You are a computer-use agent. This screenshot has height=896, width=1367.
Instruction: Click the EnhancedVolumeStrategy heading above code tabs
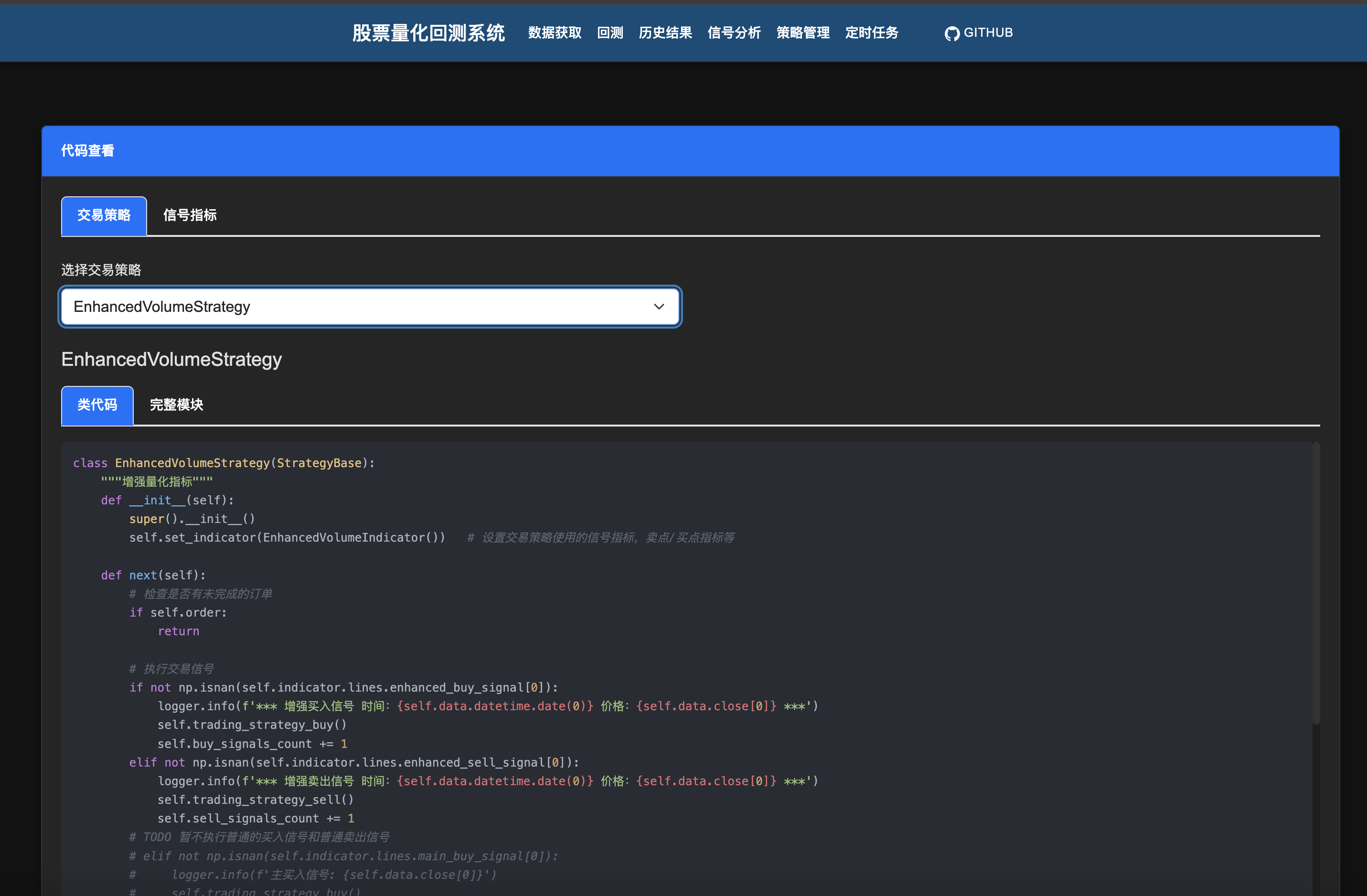(171, 360)
